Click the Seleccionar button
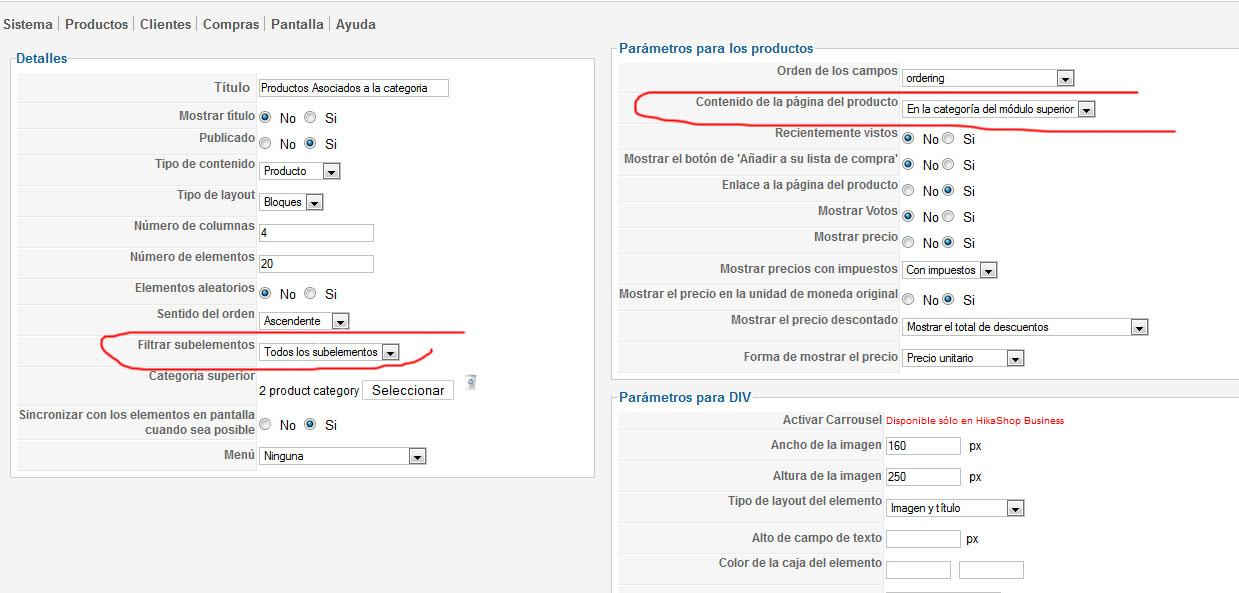Image resolution: width=1239 pixels, height=593 pixels. pos(408,390)
